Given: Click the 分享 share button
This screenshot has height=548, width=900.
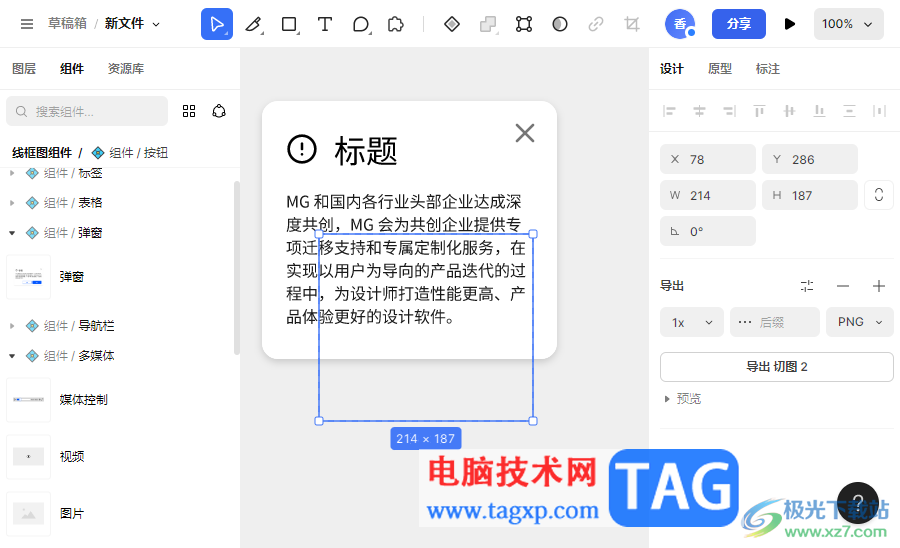Looking at the screenshot, I should 739,24.
